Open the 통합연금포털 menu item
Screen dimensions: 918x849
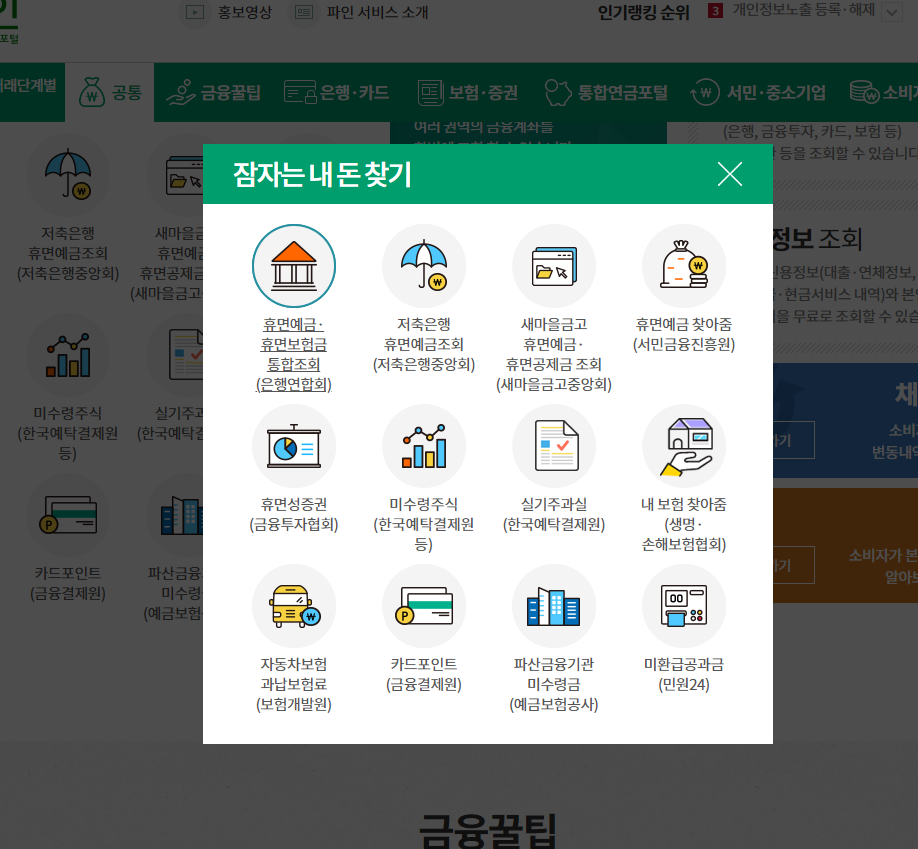[606, 93]
